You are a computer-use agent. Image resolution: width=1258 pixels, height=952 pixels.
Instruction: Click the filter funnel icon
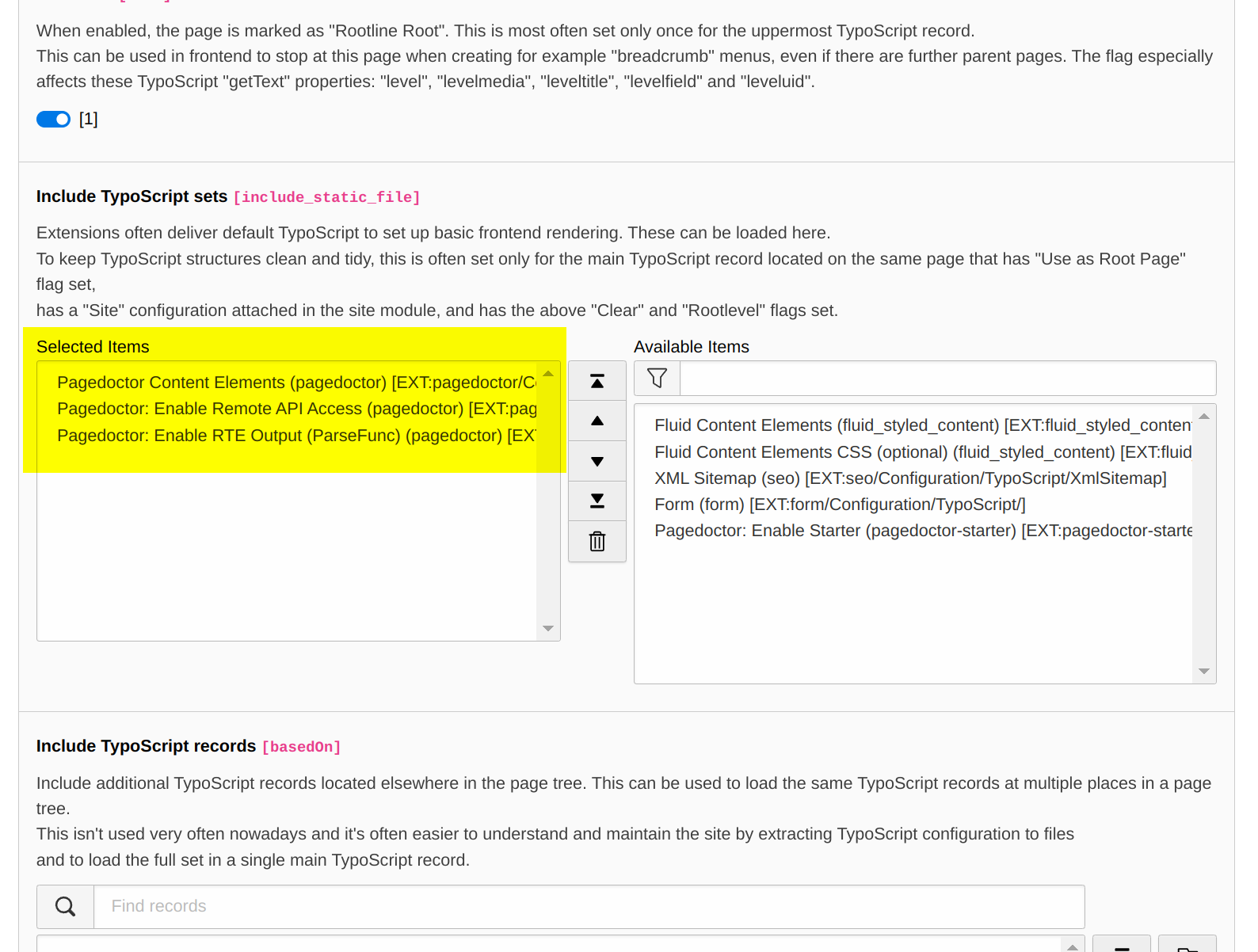point(657,378)
